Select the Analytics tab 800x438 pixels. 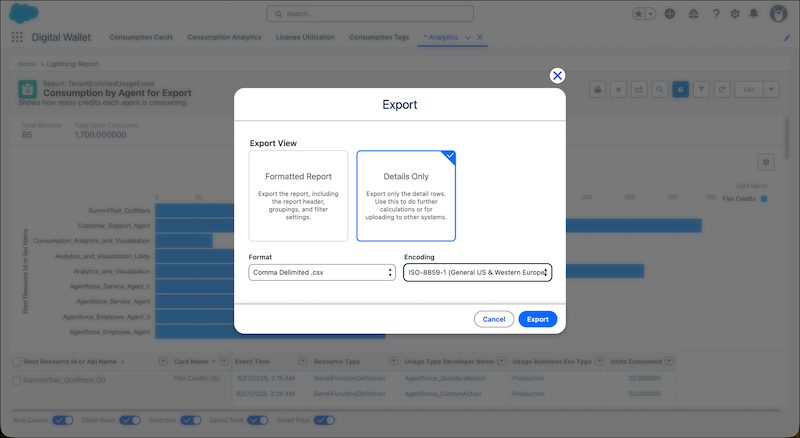[441, 37]
